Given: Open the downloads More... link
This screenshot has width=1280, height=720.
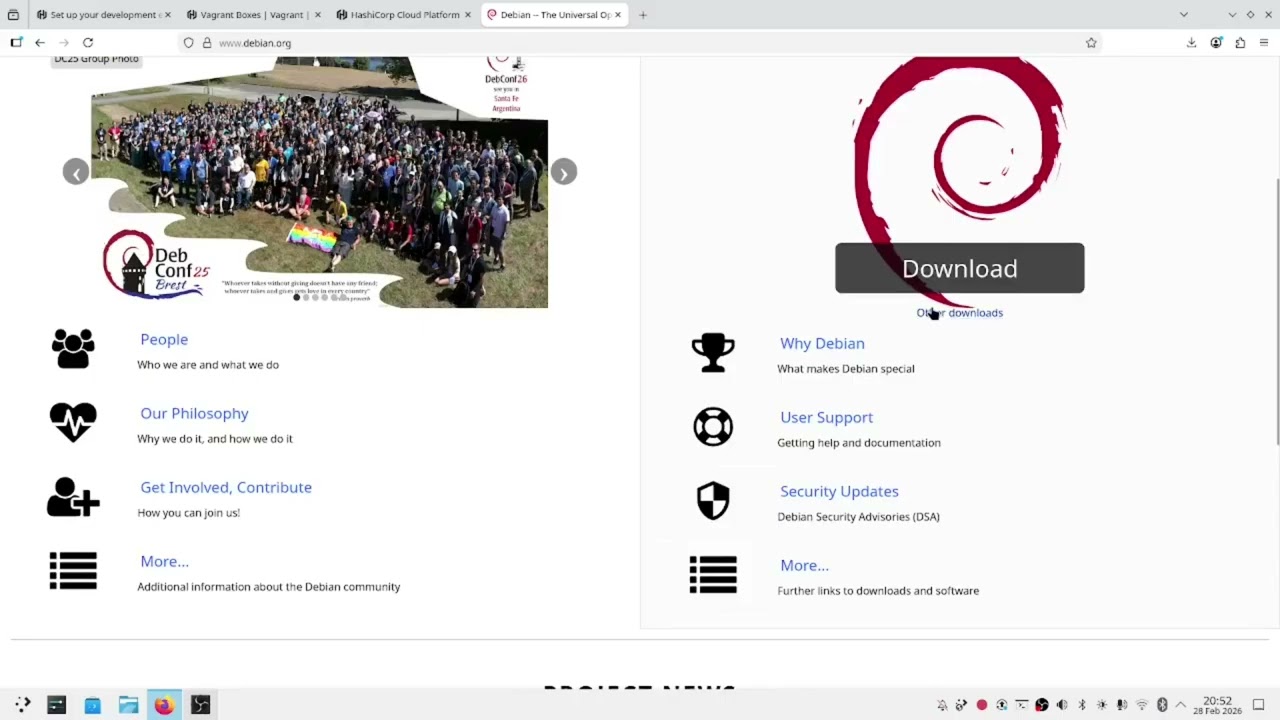Looking at the screenshot, I should [x=804, y=565].
